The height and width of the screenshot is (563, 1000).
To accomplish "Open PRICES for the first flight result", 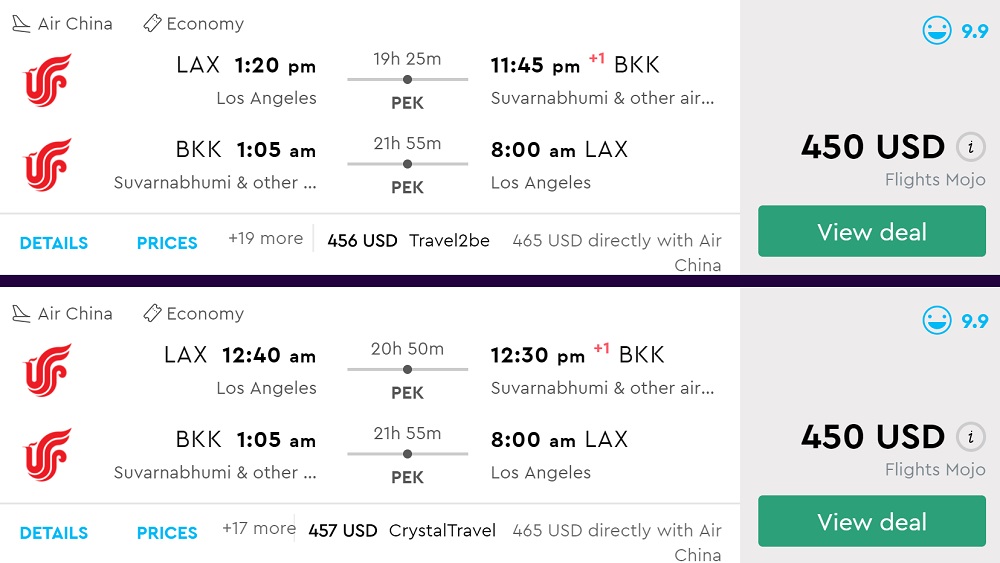I will tap(167, 243).
